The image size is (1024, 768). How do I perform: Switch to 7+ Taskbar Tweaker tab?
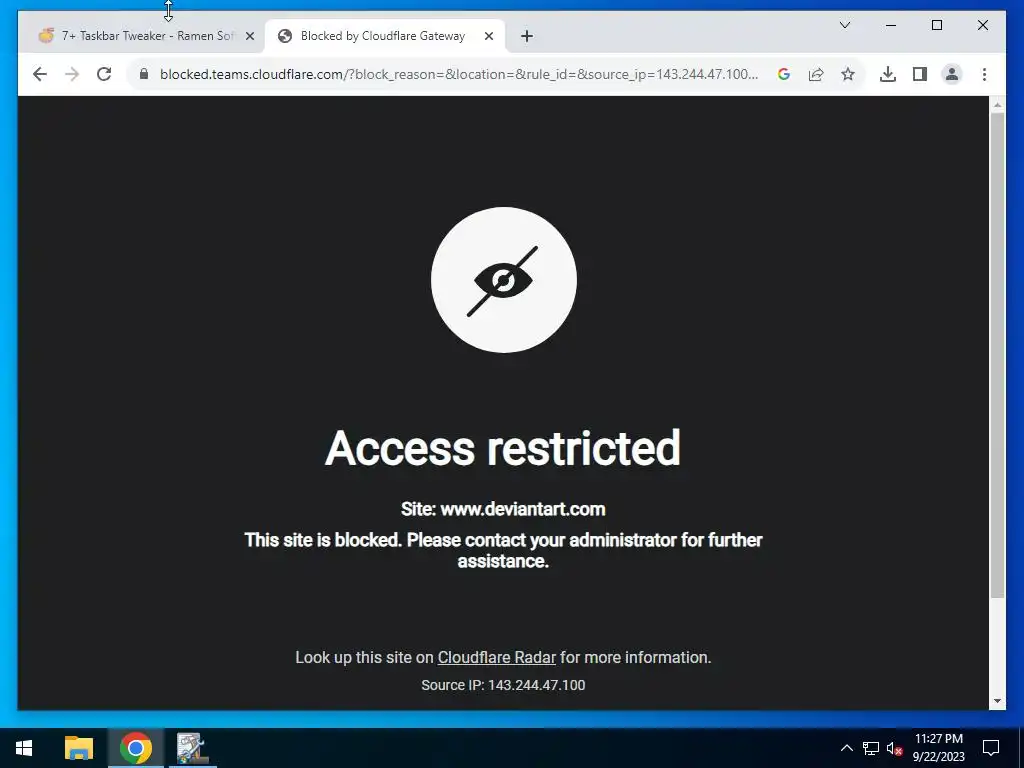tap(147, 36)
